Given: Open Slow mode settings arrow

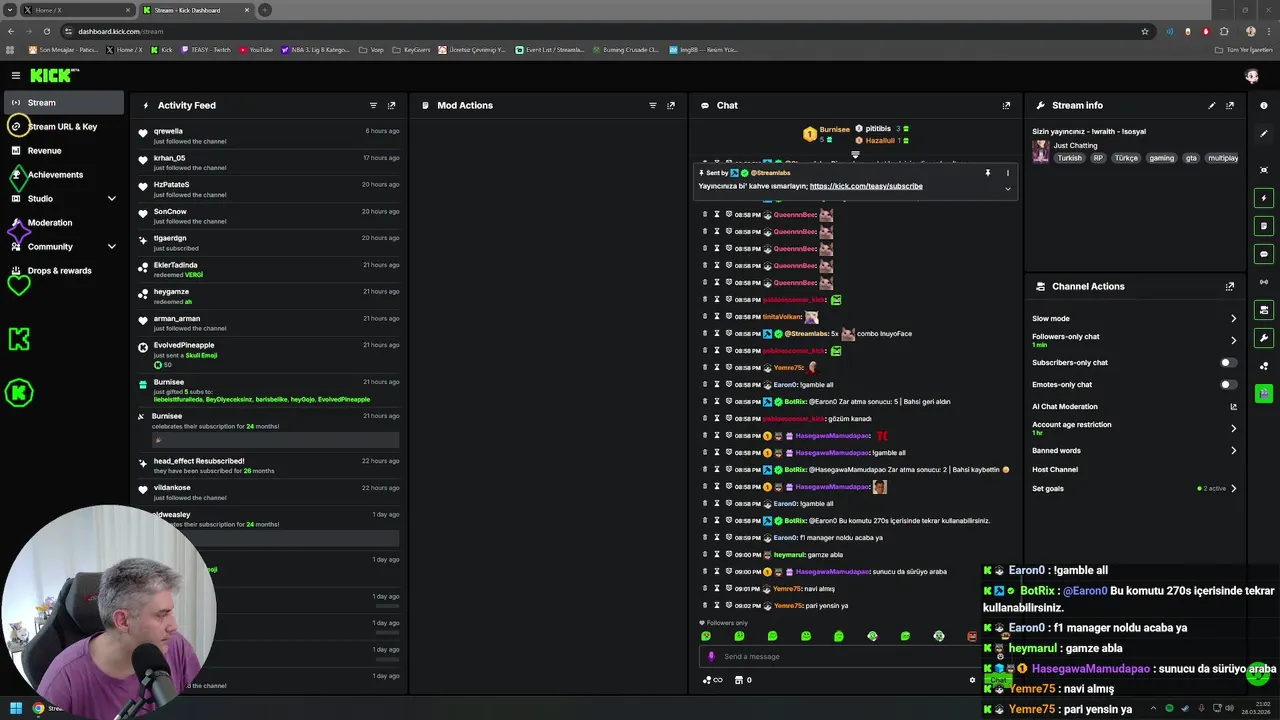Looking at the screenshot, I should tap(1233, 319).
